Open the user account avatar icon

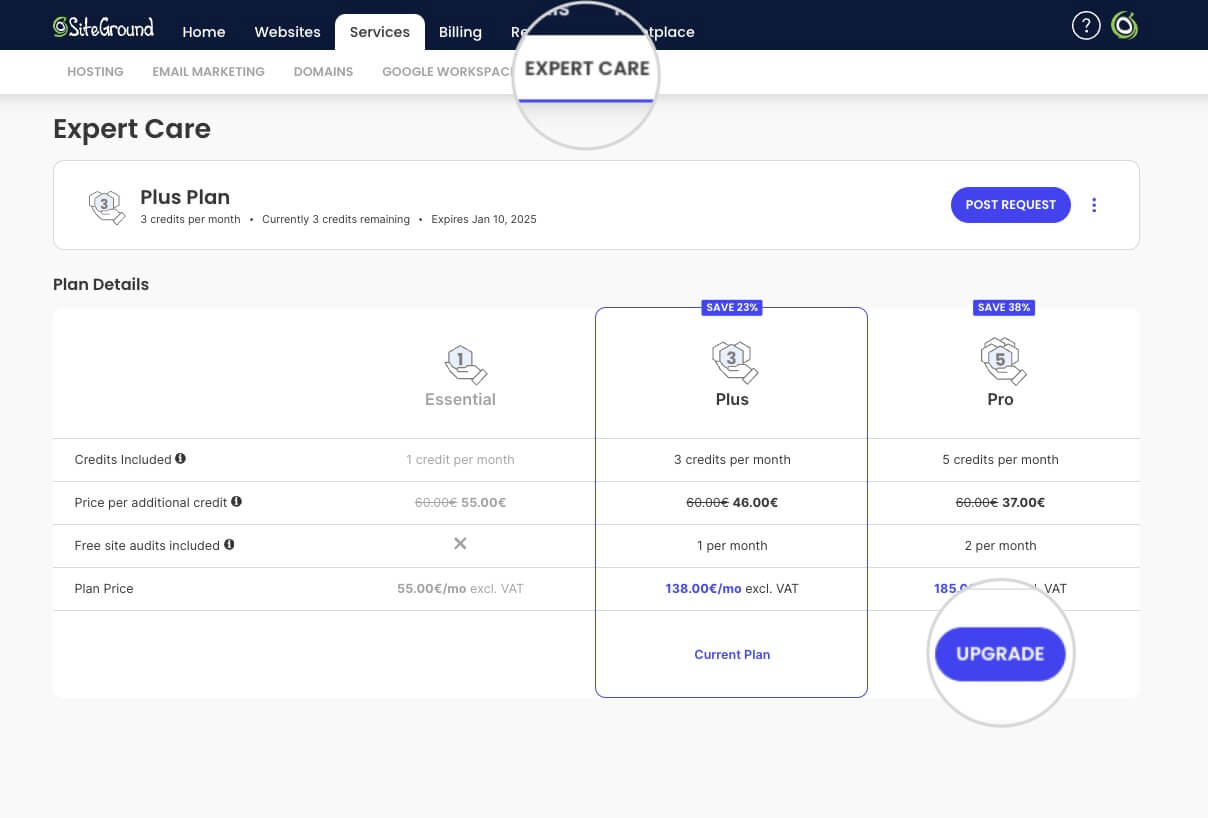[1125, 26]
